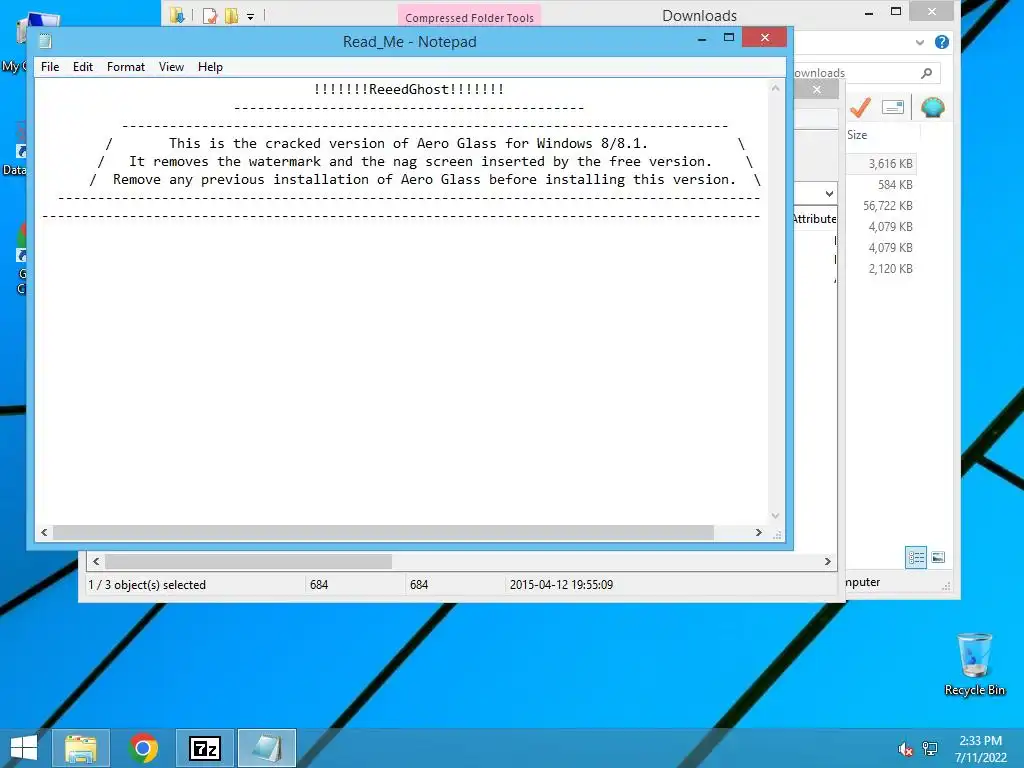Open the Format menu in Notepad
1024x768 pixels.
coord(125,67)
